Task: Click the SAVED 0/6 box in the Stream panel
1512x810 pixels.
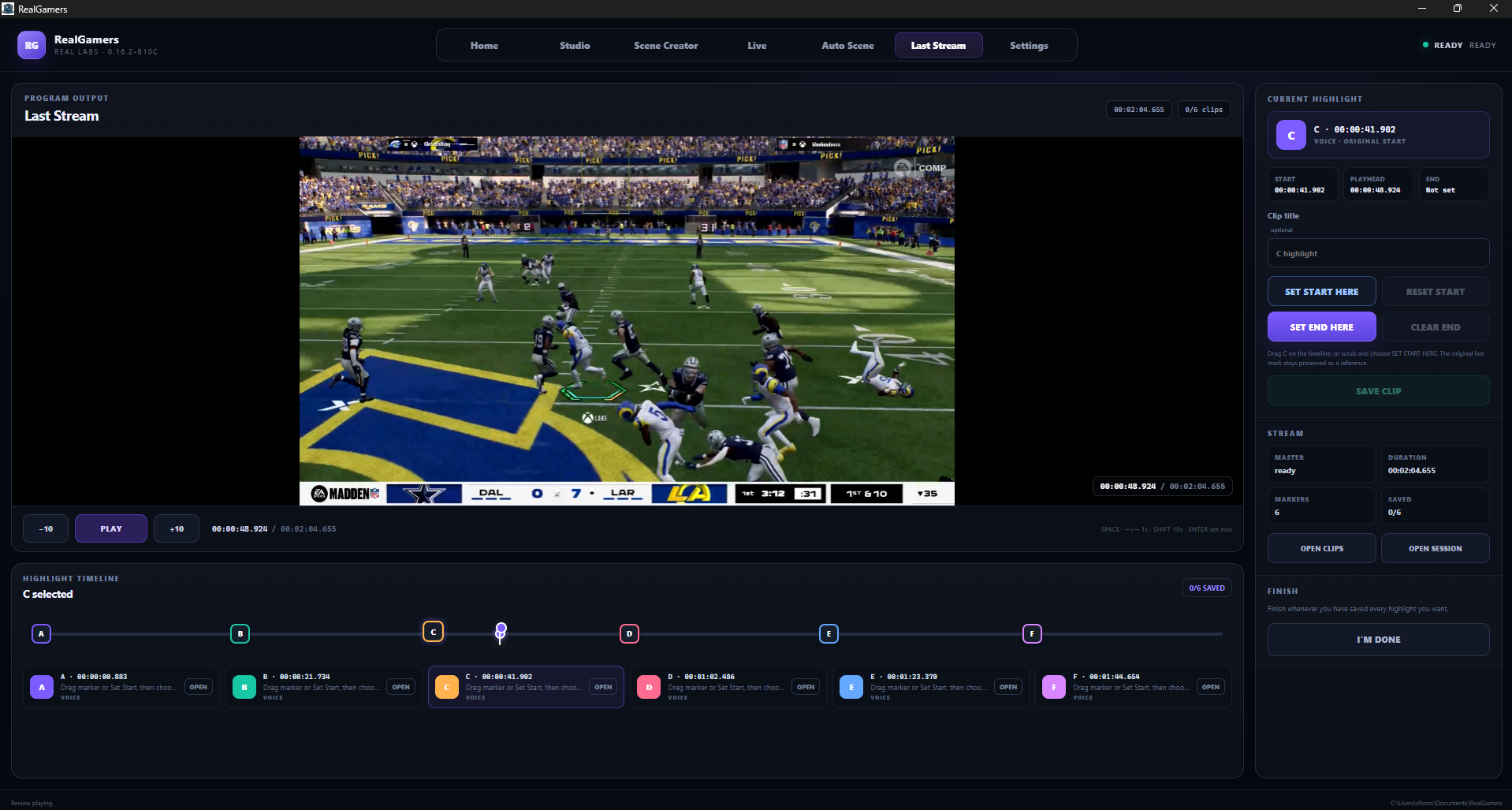Action: [x=1435, y=506]
